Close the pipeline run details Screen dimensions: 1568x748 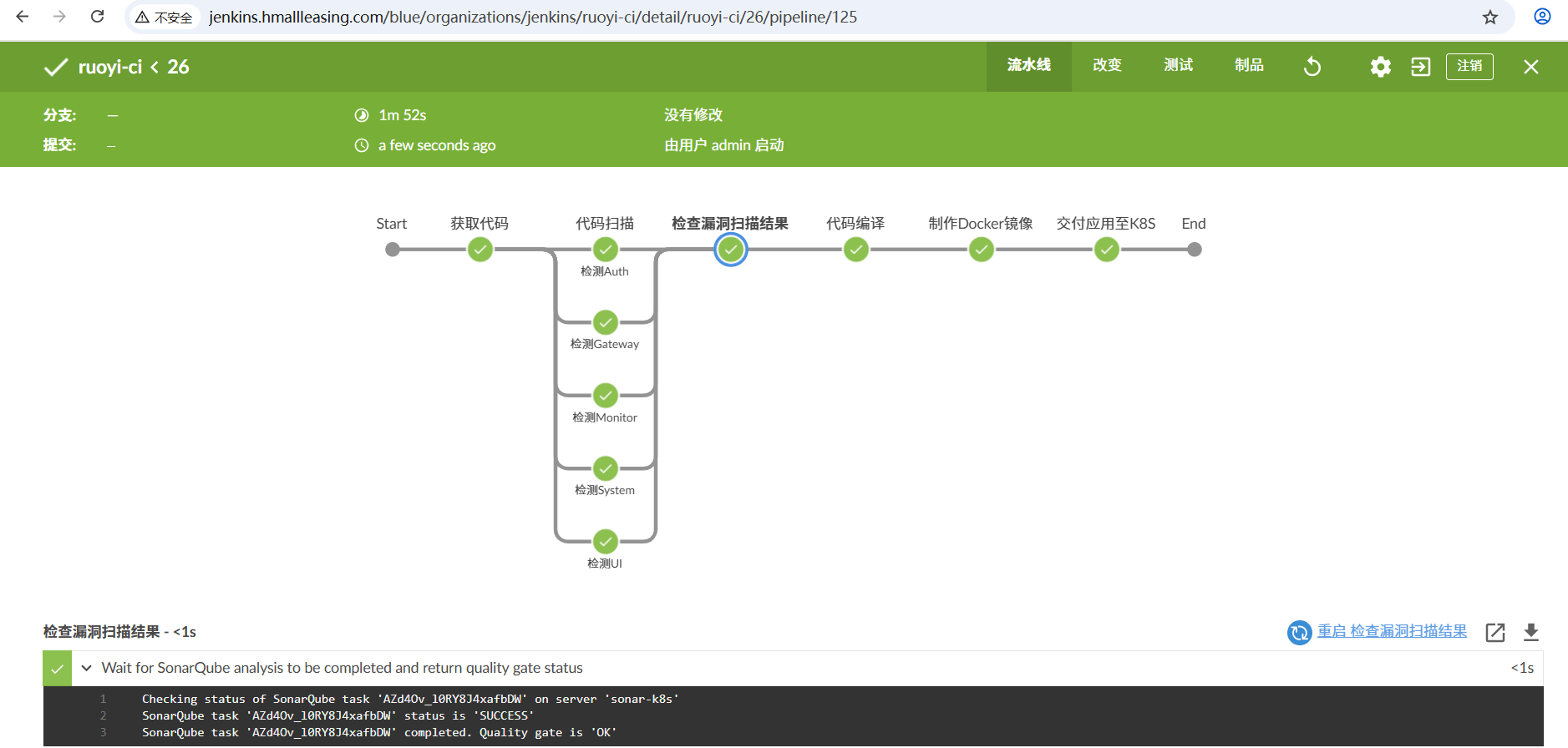pos(1530,67)
